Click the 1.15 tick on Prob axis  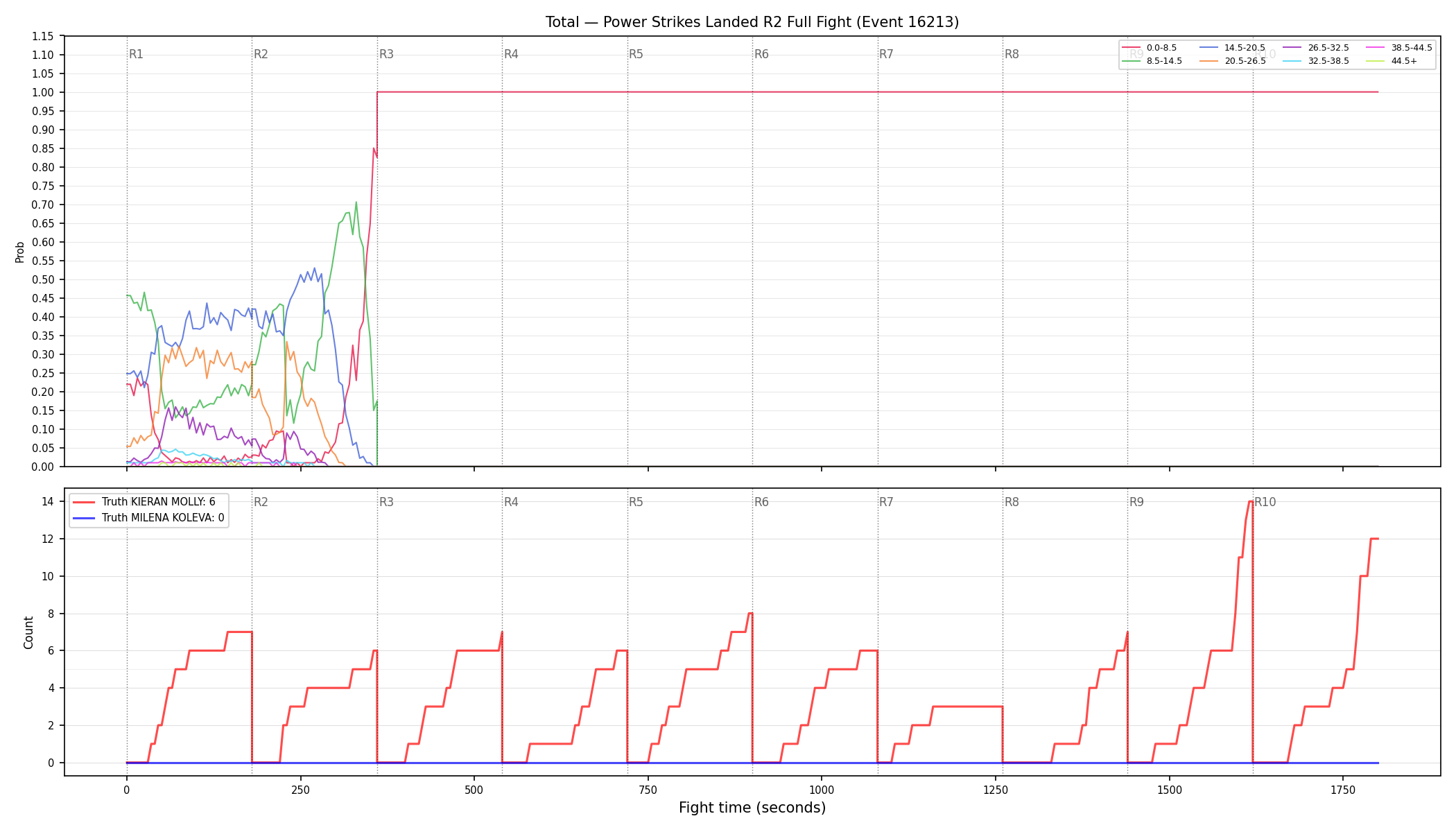43,36
